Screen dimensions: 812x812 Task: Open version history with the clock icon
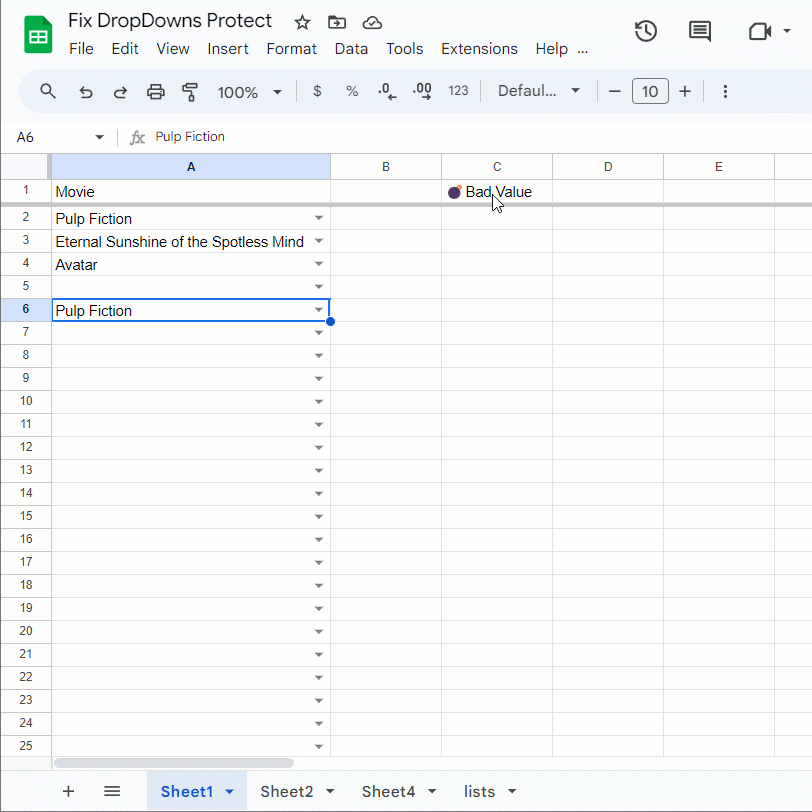tap(645, 31)
